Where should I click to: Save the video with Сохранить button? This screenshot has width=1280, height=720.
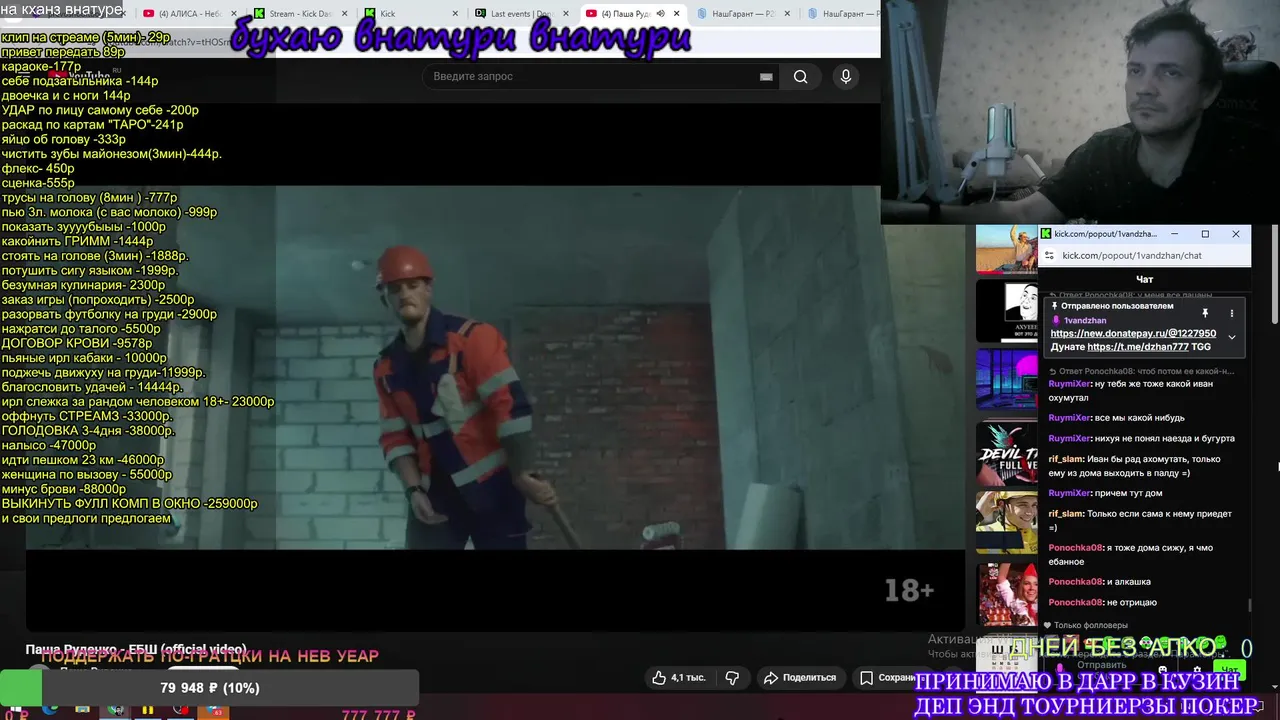887,677
